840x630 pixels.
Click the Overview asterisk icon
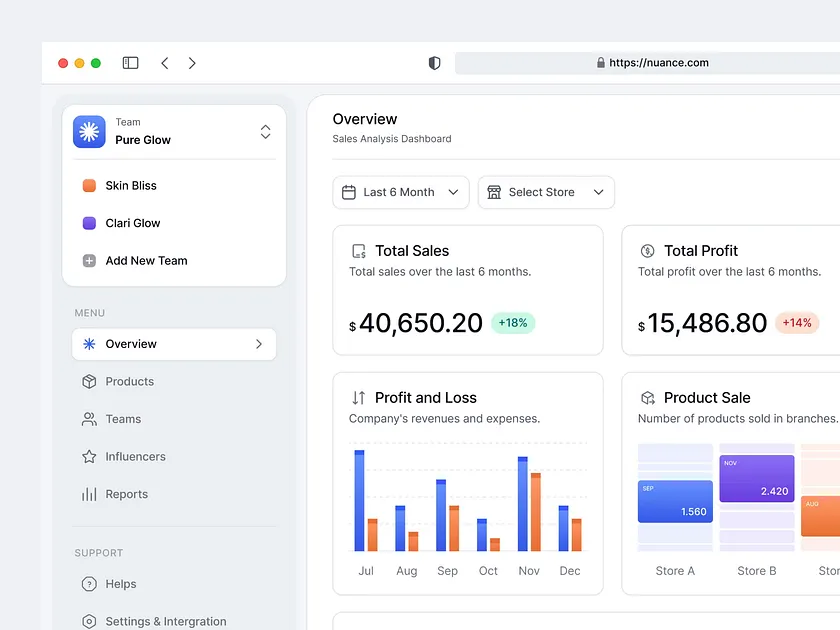89,344
